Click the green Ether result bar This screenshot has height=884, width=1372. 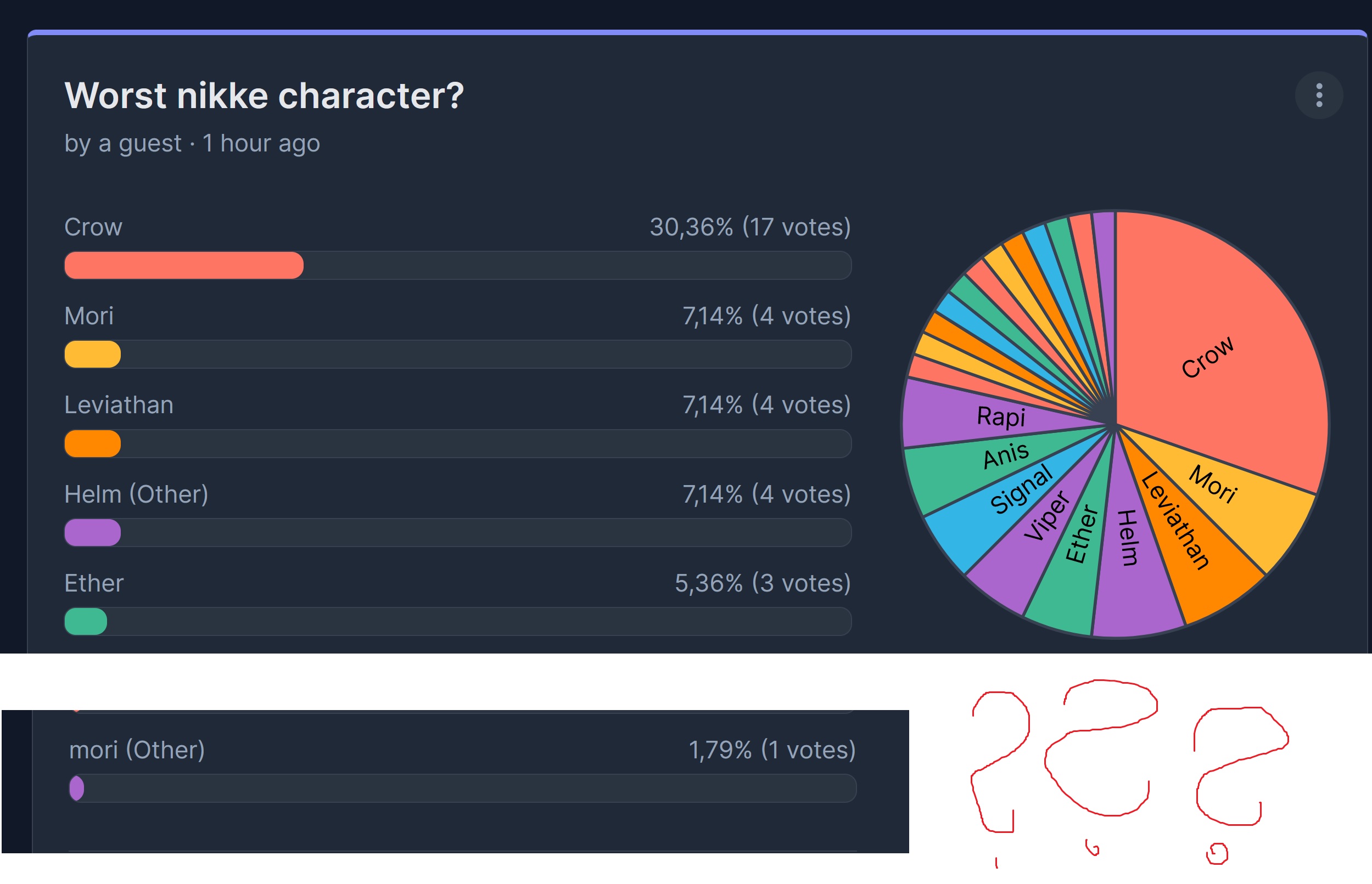tap(86, 621)
